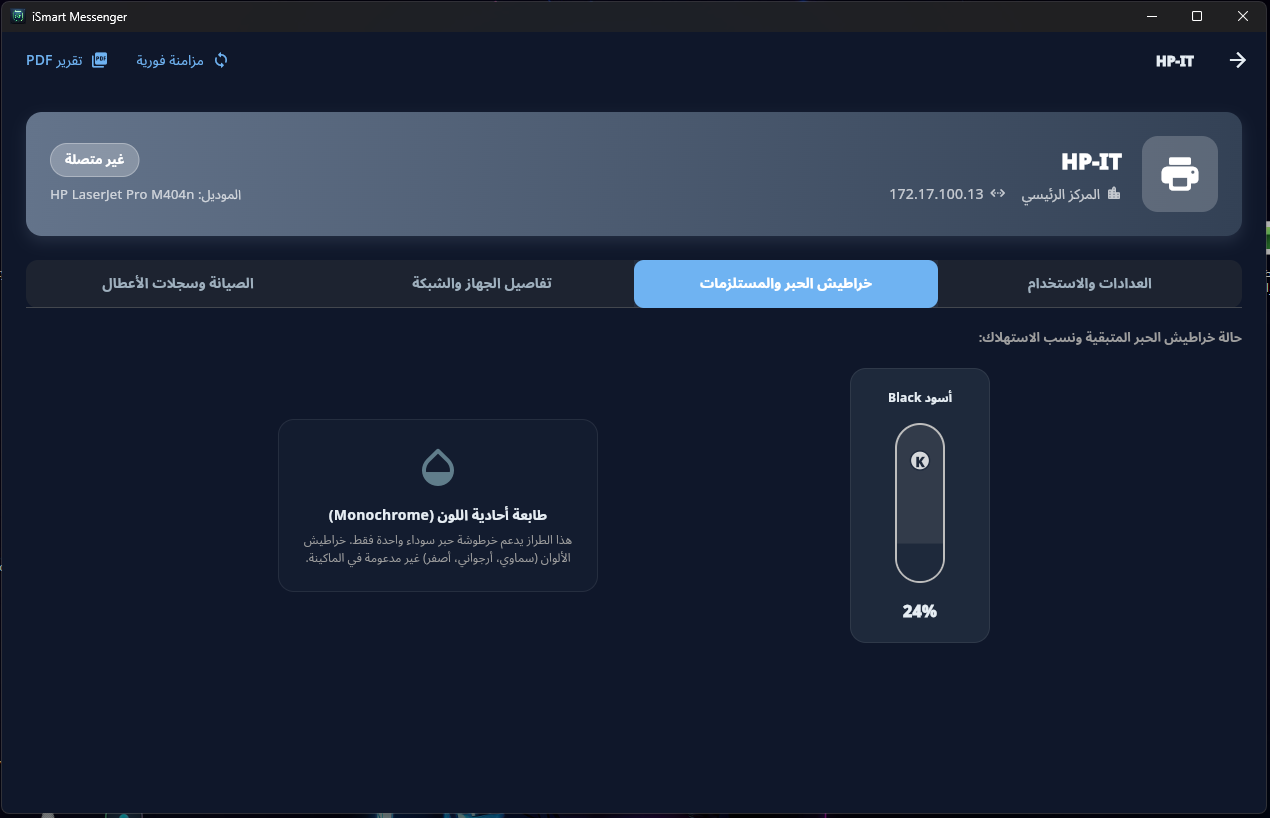Click the PDF document icon

[x=99, y=60]
